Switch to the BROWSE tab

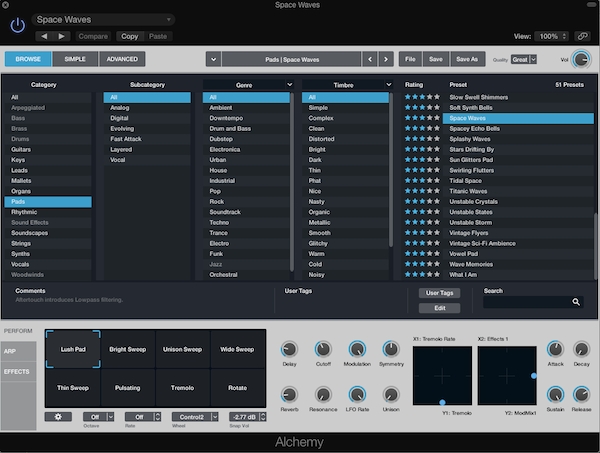click(x=28, y=59)
